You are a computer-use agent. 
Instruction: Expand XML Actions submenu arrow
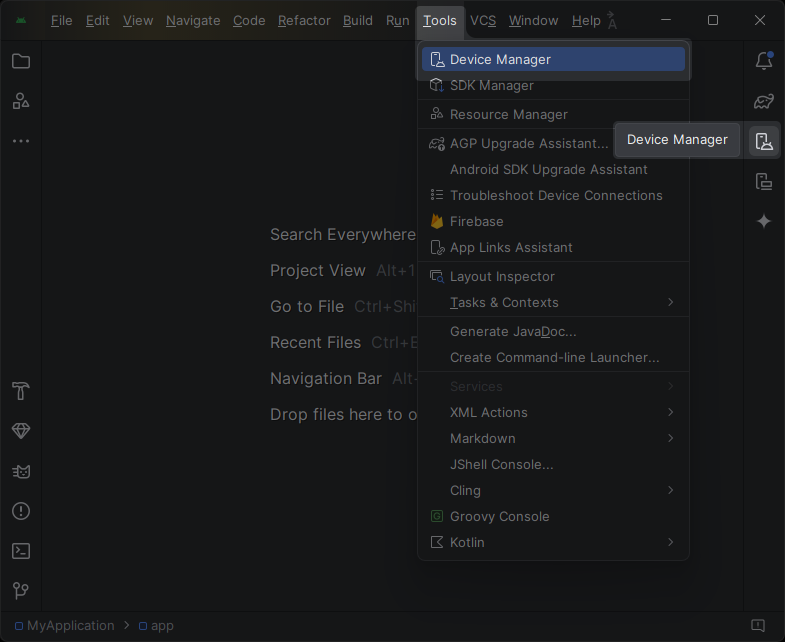pyautogui.click(x=670, y=412)
